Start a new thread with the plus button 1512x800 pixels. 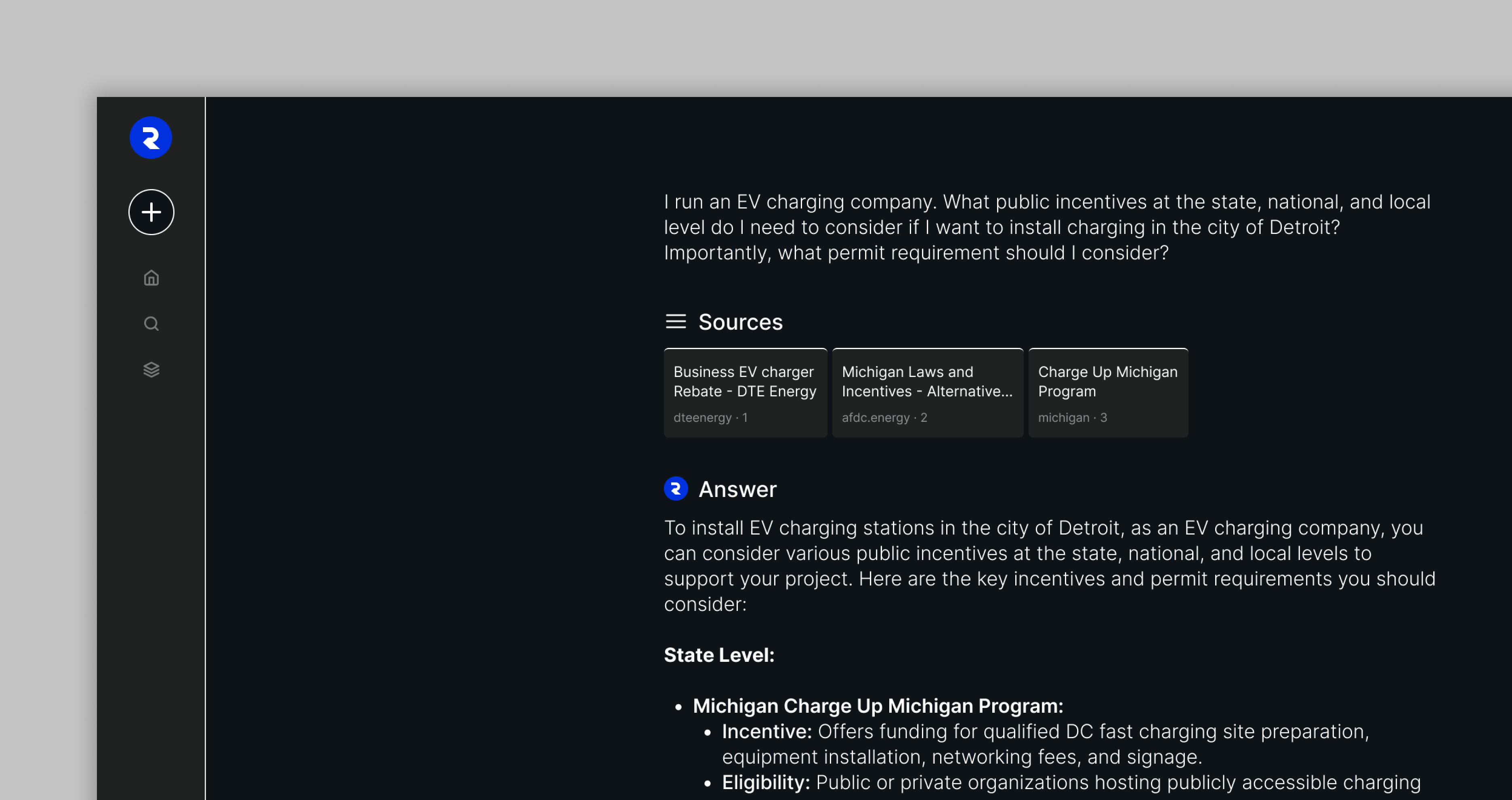[151, 212]
